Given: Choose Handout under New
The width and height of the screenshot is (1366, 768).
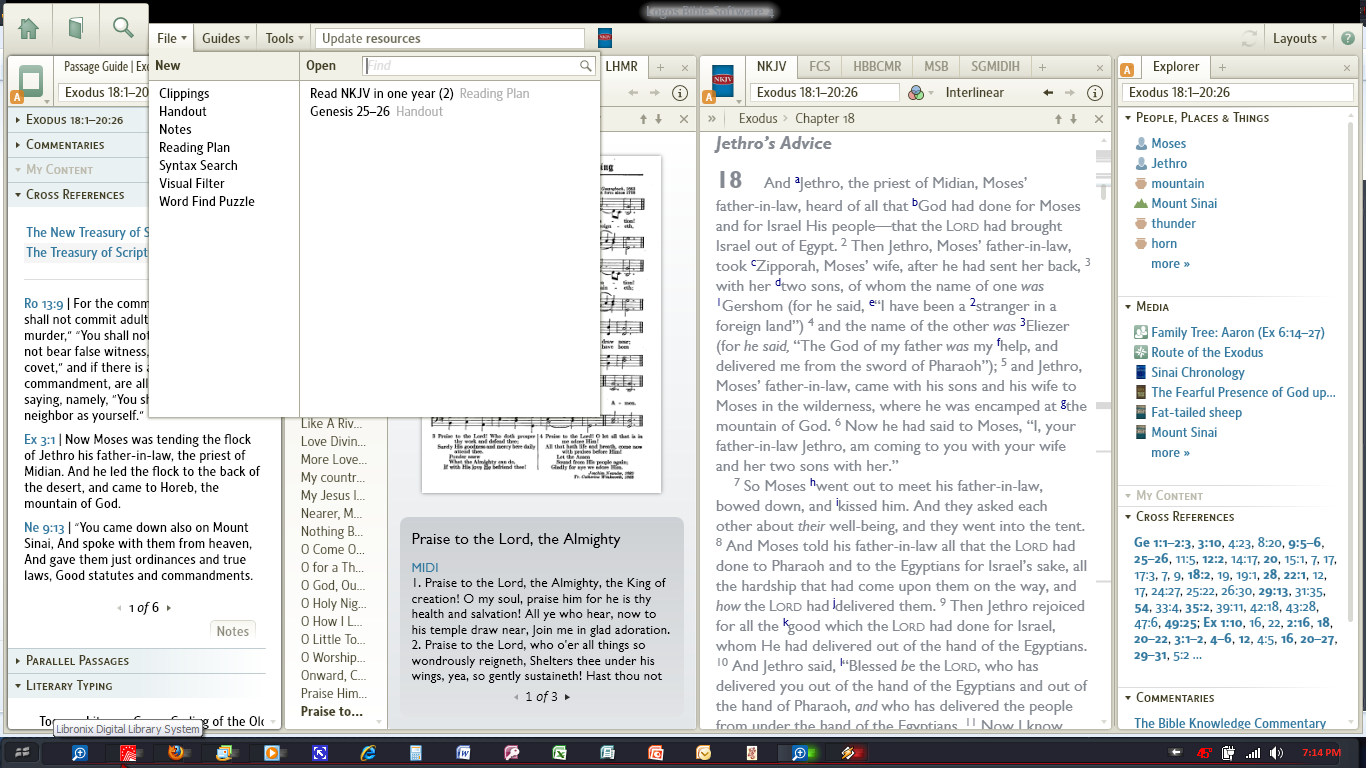Looking at the screenshot, I should tap(183, 111).
